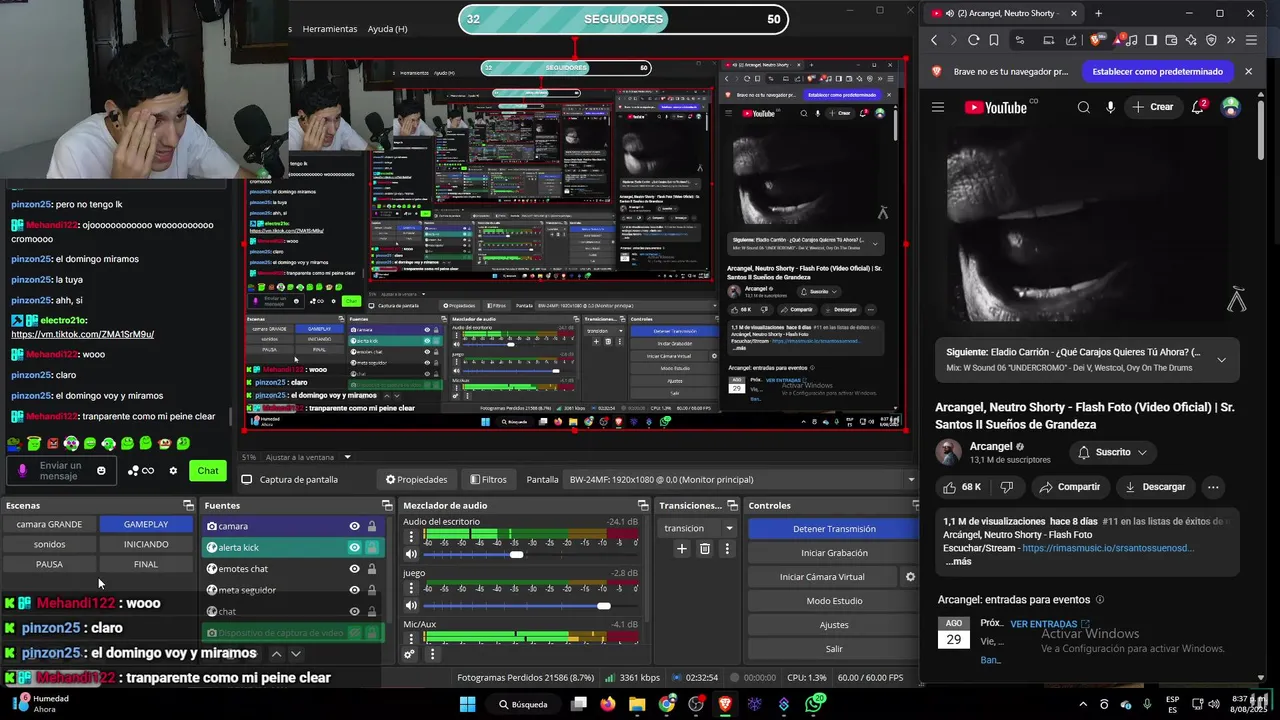
Task: Open YouTube guide hamburger menu
Action: click(938, 107)
